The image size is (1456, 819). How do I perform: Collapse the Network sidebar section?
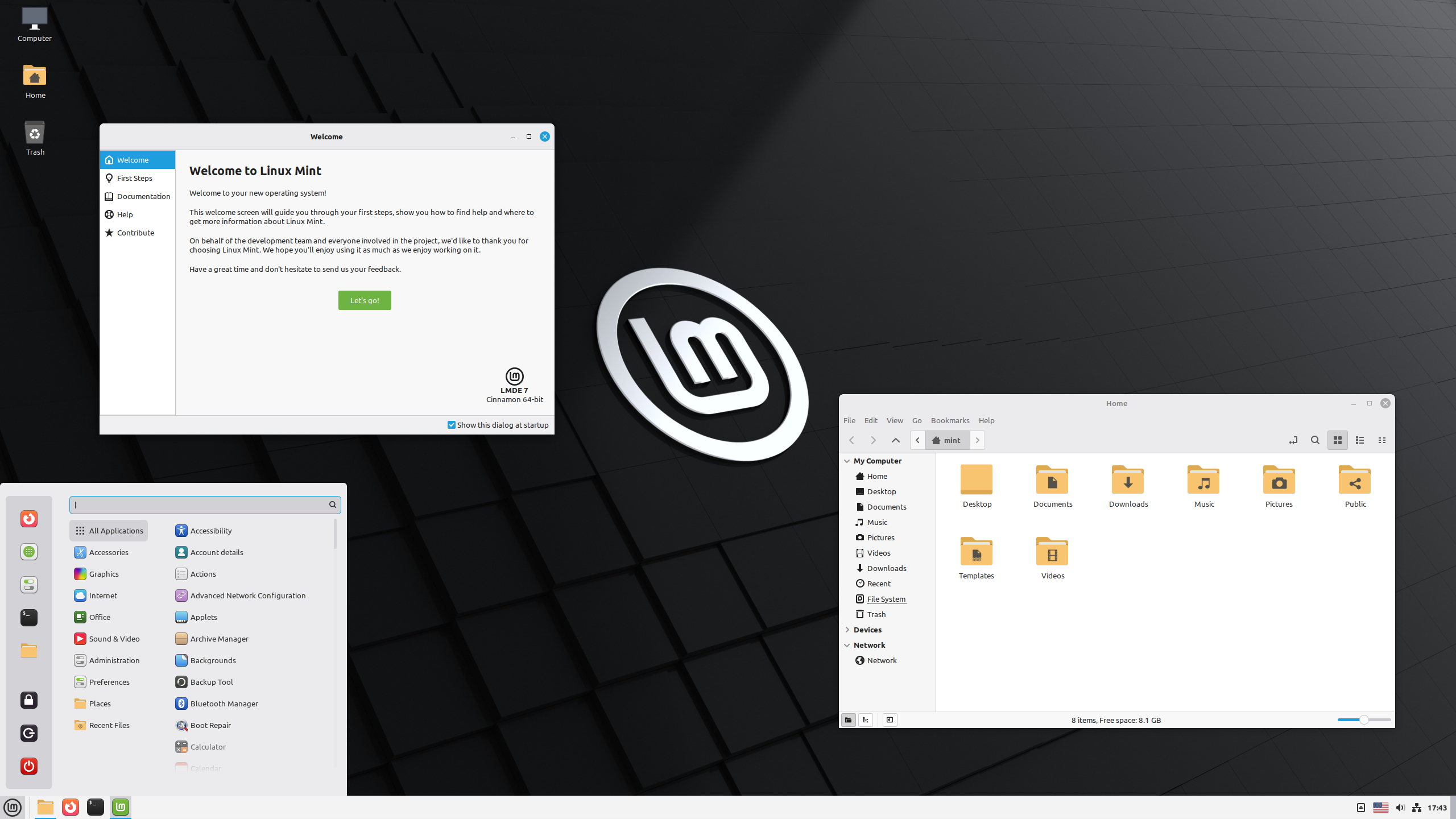[847, 645]
